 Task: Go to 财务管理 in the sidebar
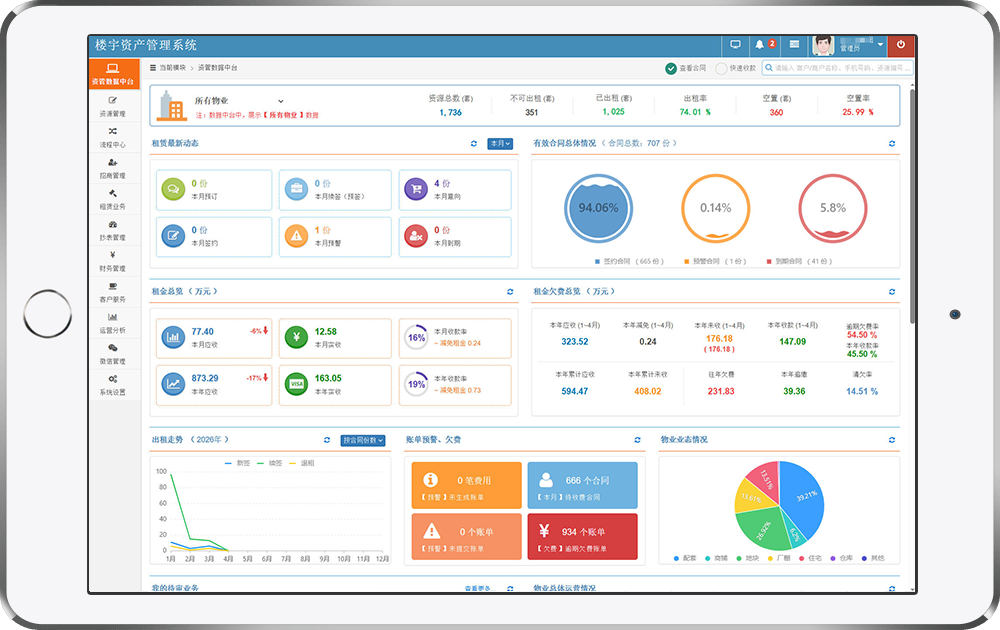point(113,261)
